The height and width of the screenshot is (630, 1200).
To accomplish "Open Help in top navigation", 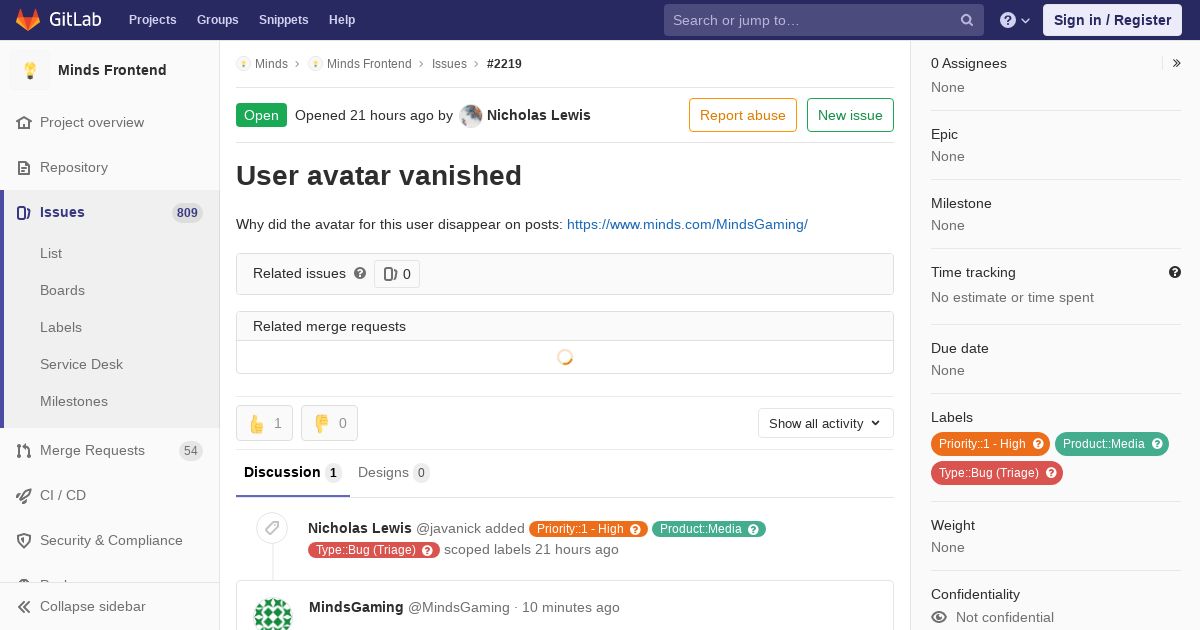I will pyautogui.click(x=342, y=20).
